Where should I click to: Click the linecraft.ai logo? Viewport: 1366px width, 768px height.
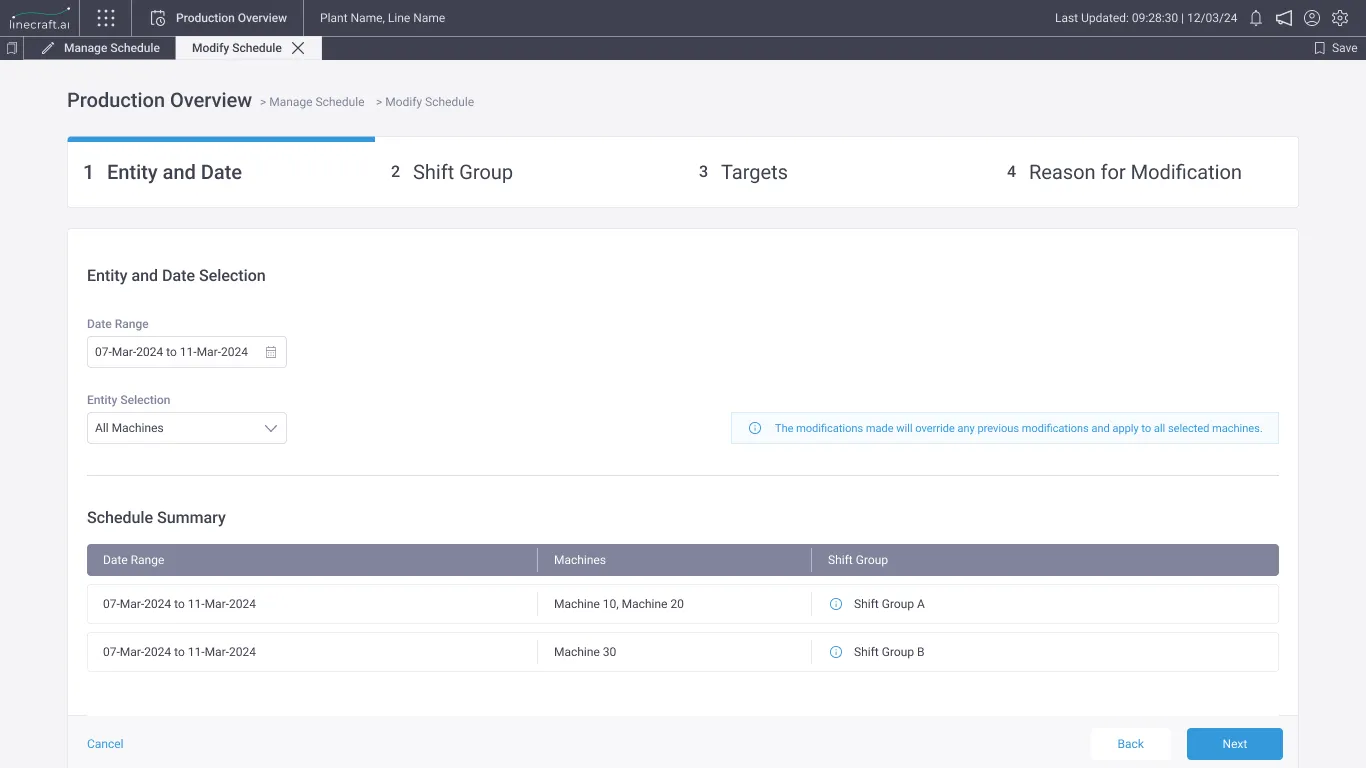[40, 18]
